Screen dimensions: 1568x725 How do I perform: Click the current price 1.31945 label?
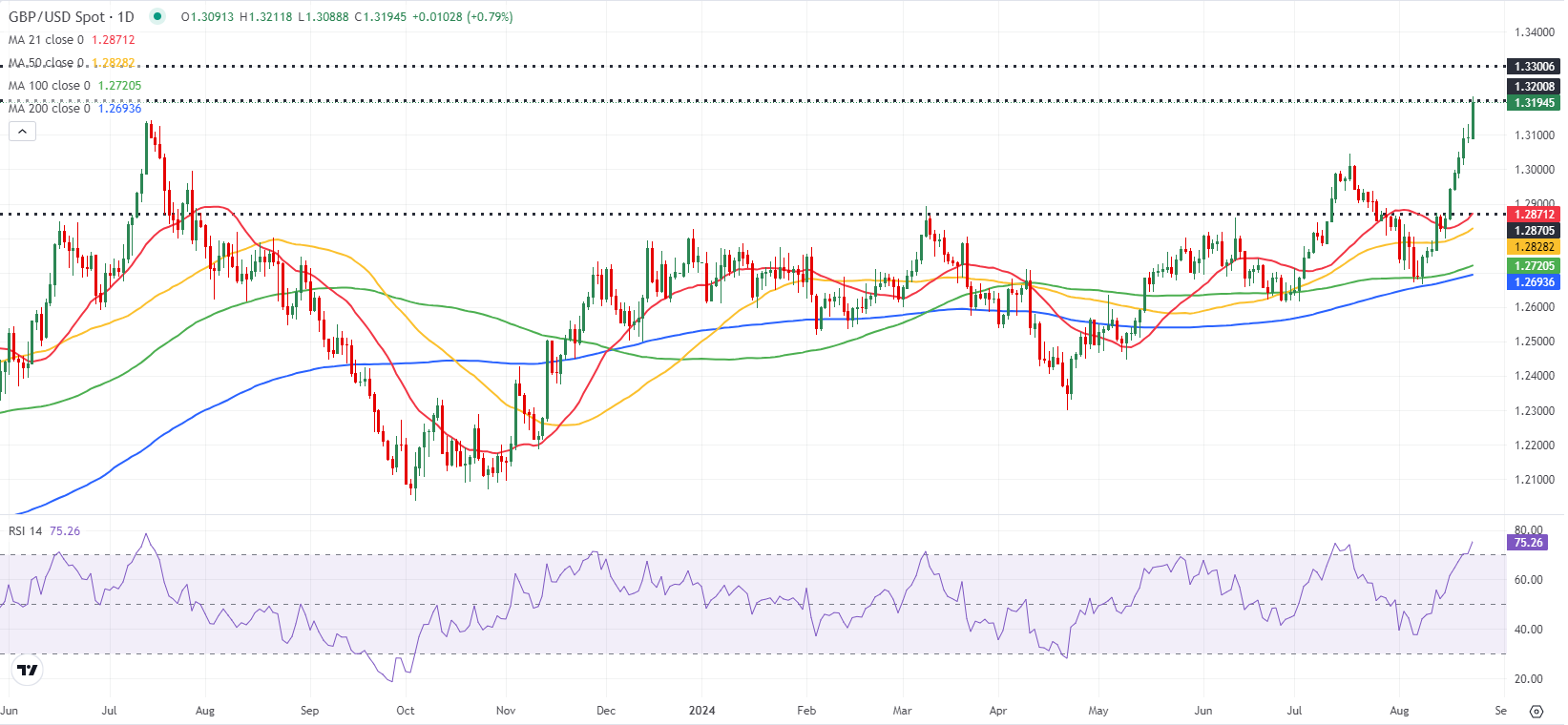[1535, 103]
